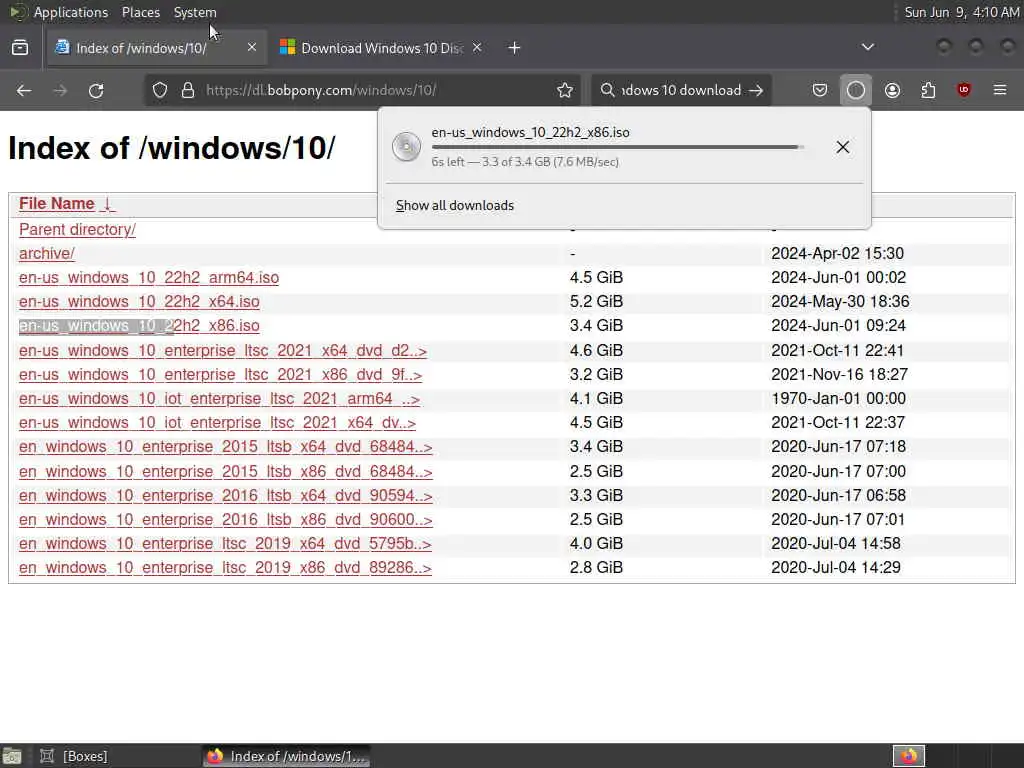
Task: Switch to Download Windows 10 Disc tab
Action: (382, 48)
